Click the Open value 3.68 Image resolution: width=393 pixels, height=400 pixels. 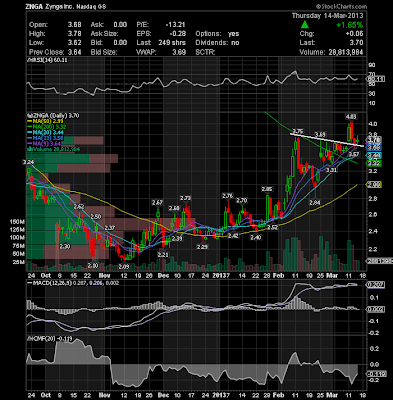(x=75, y=25)
